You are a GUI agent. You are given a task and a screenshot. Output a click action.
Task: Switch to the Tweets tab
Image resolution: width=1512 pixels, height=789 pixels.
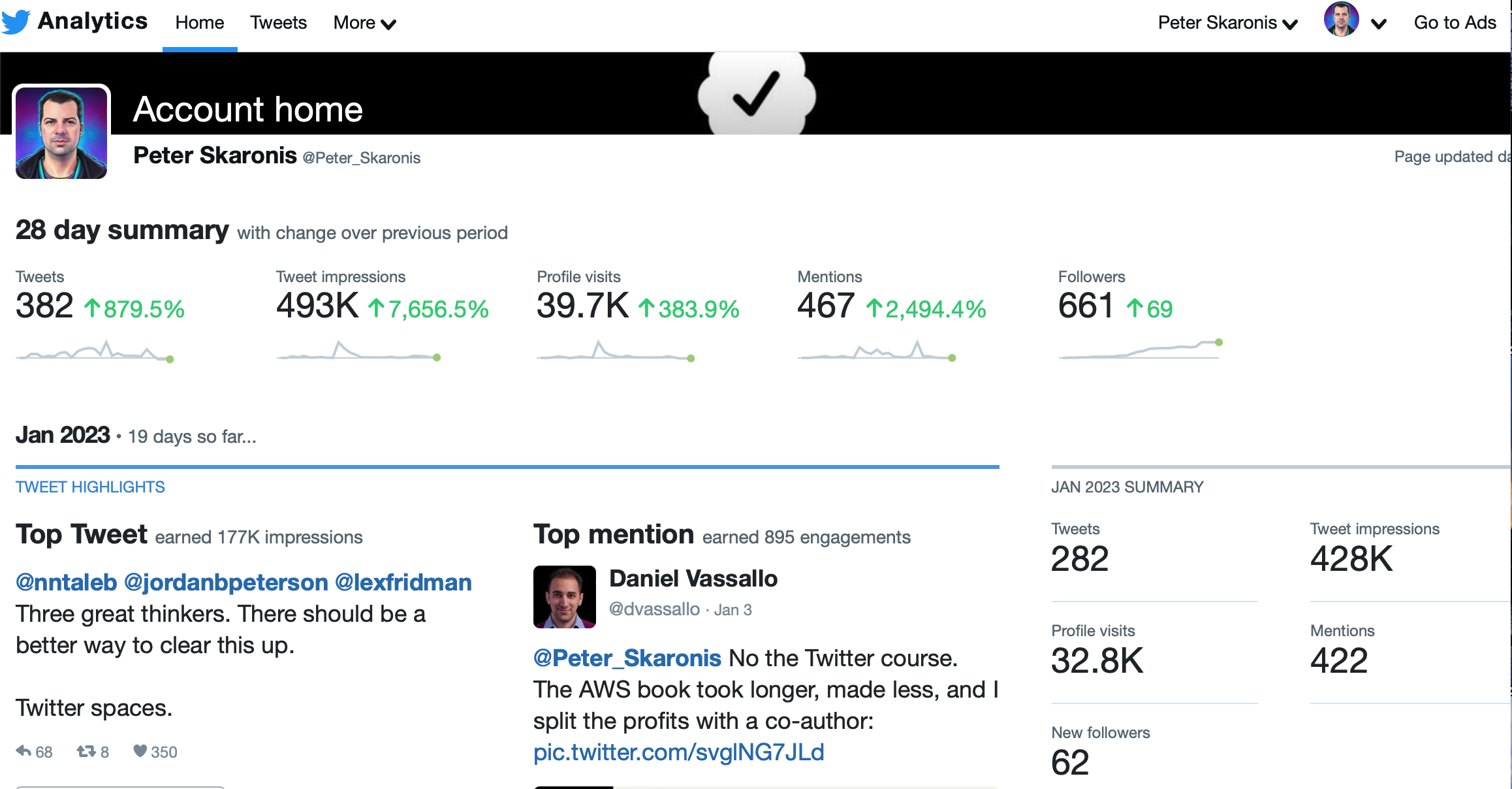(278, 23)
